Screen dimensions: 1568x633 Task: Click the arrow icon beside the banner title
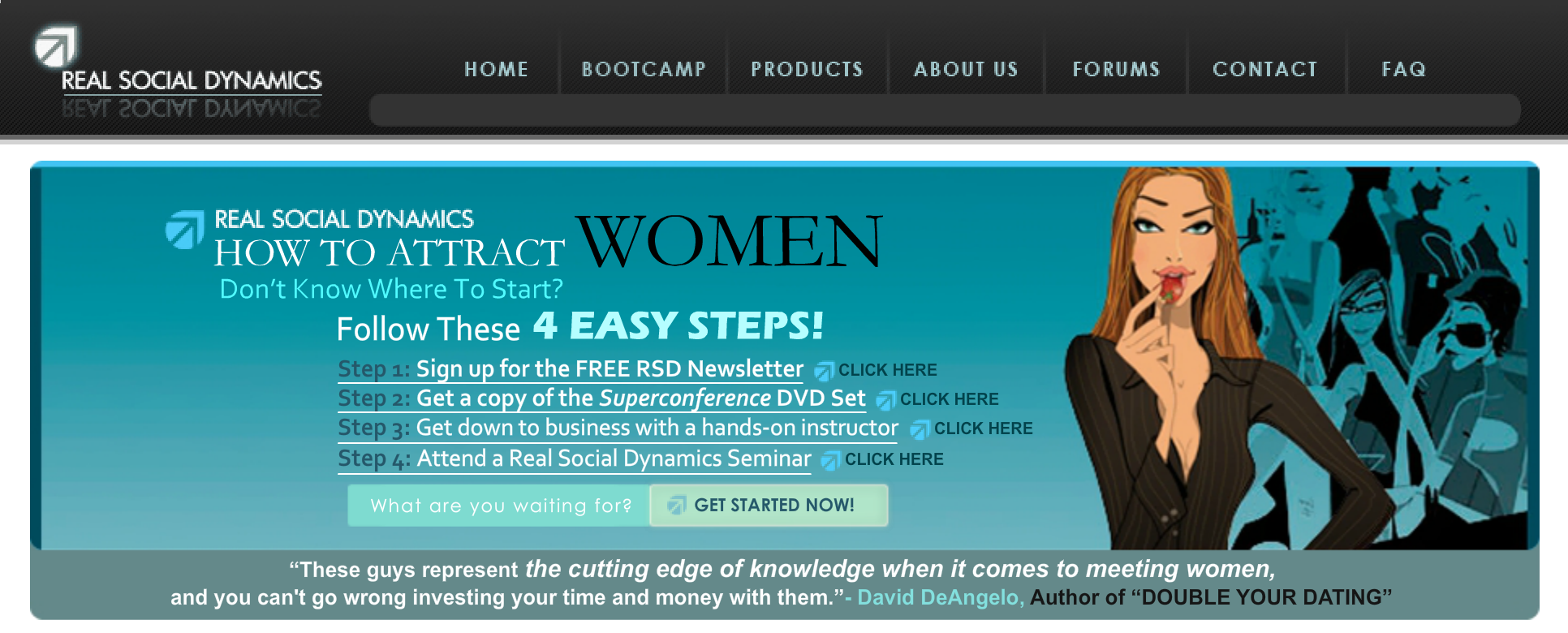tap(184, 230)
